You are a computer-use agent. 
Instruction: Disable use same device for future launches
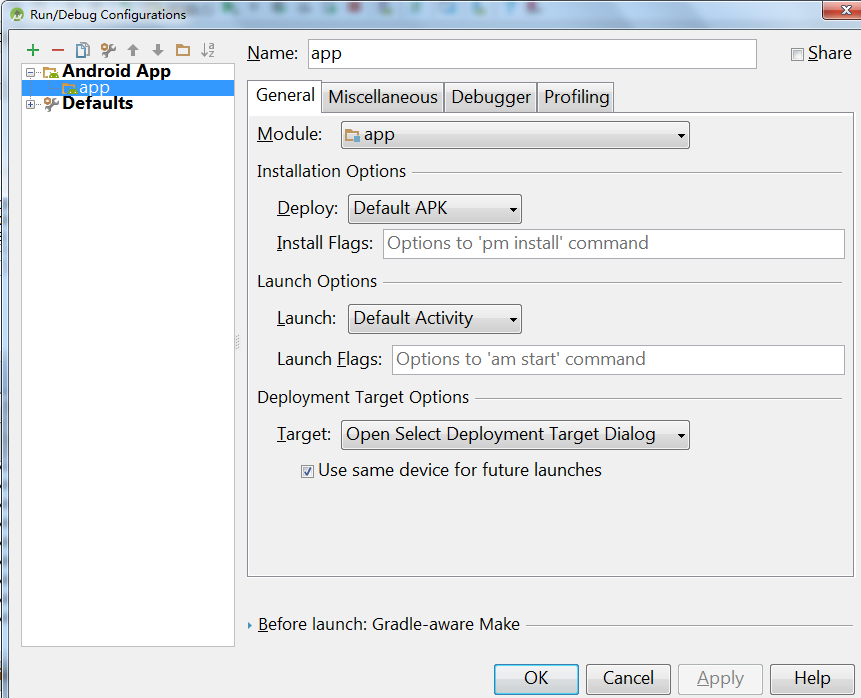pyautogui.click(x=307, y=470)
